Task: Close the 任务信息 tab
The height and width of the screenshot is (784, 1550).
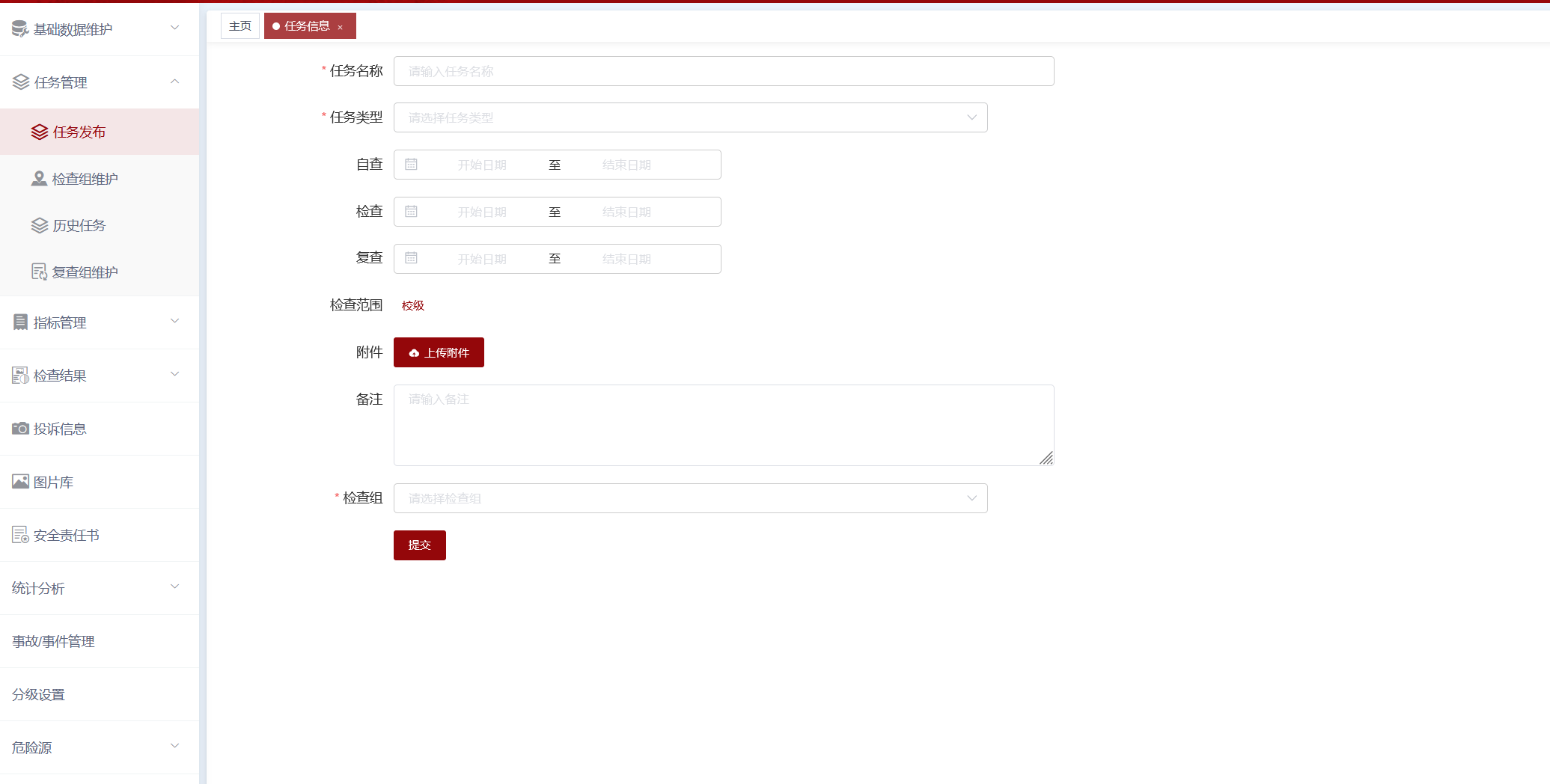Action: pos(340,27)
